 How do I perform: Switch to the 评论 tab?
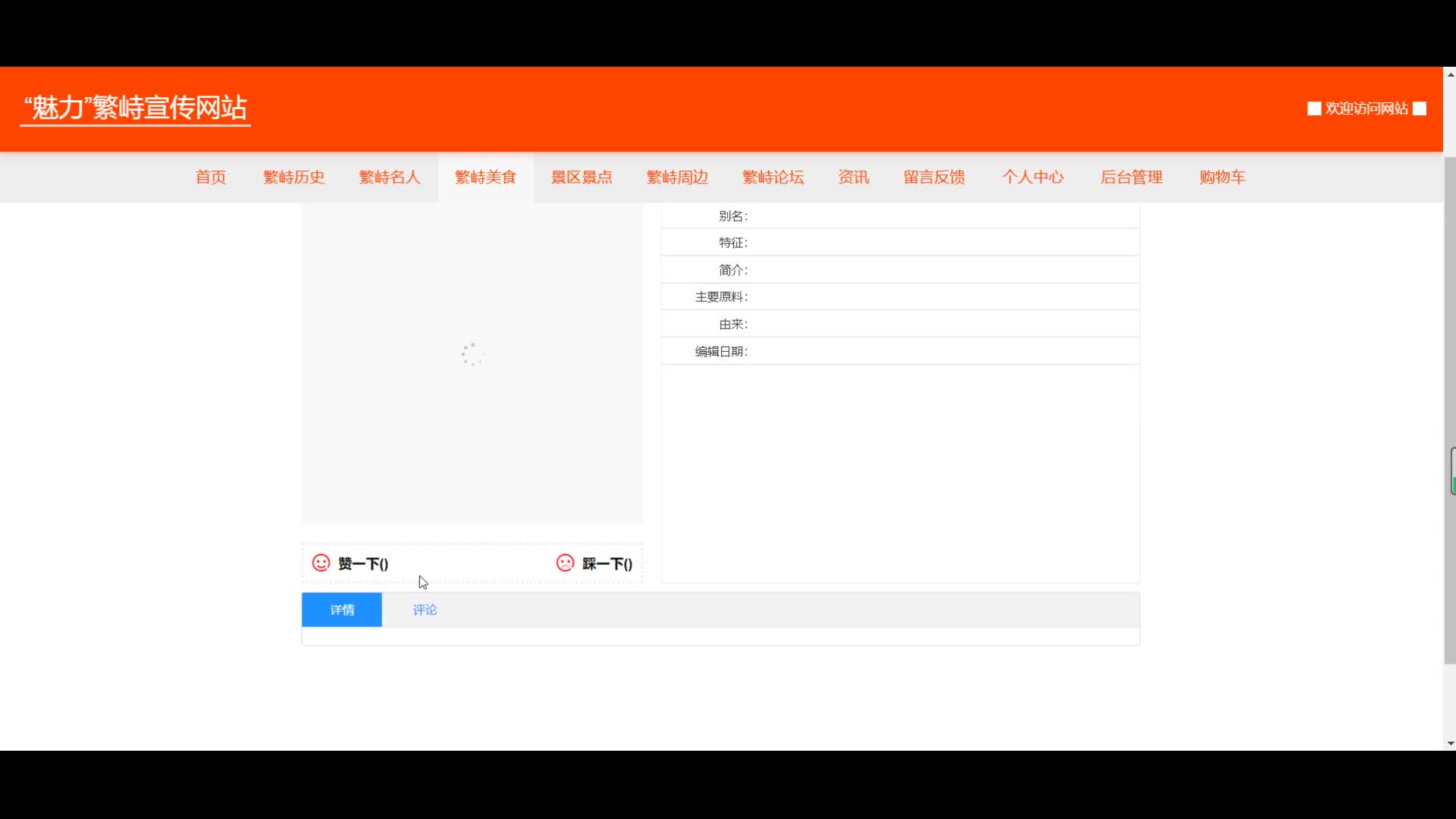425,610
